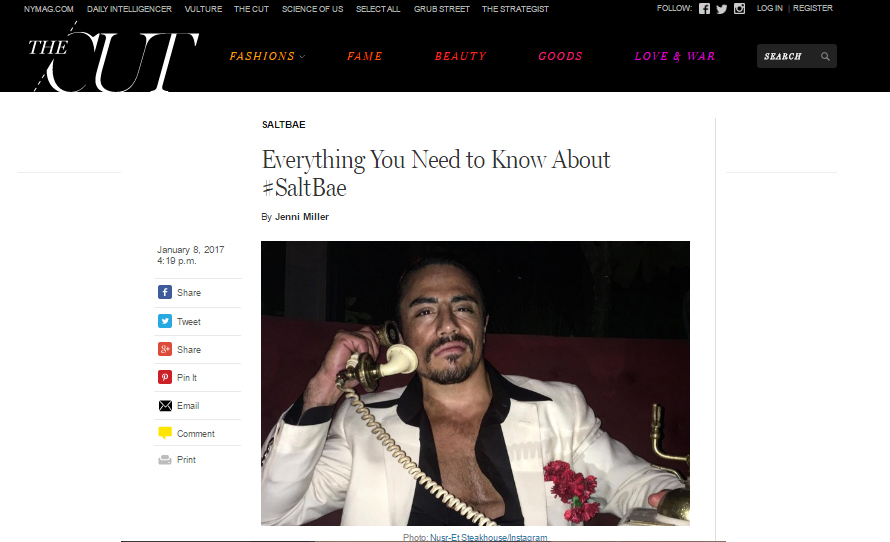The height and width of the screenshot is (542, 890).
Task: Go to the Beauty section
Action: pyautogui.click(x=460, y=56)
